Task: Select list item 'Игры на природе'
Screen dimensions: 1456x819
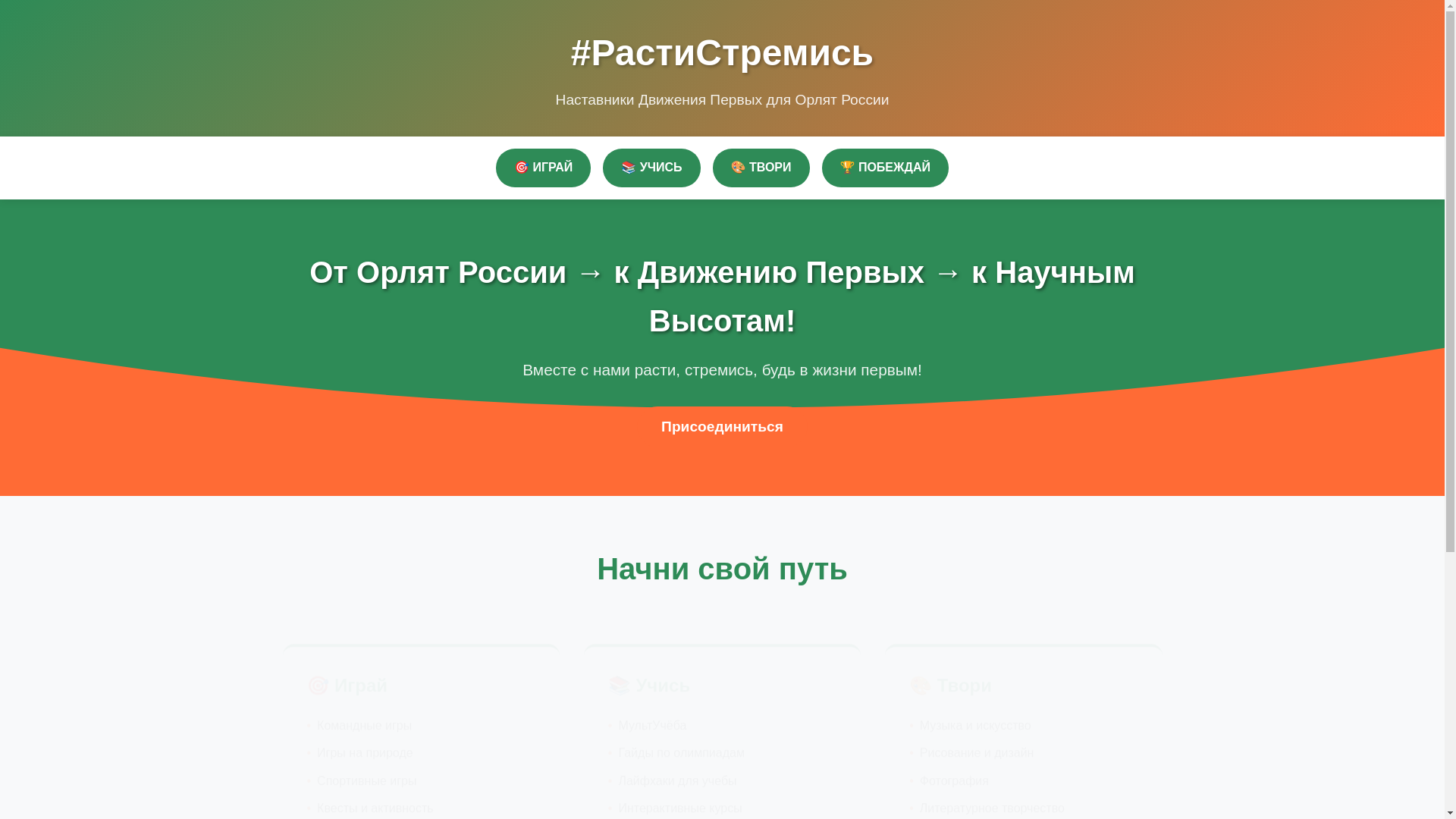Action: tap(365, 753)
